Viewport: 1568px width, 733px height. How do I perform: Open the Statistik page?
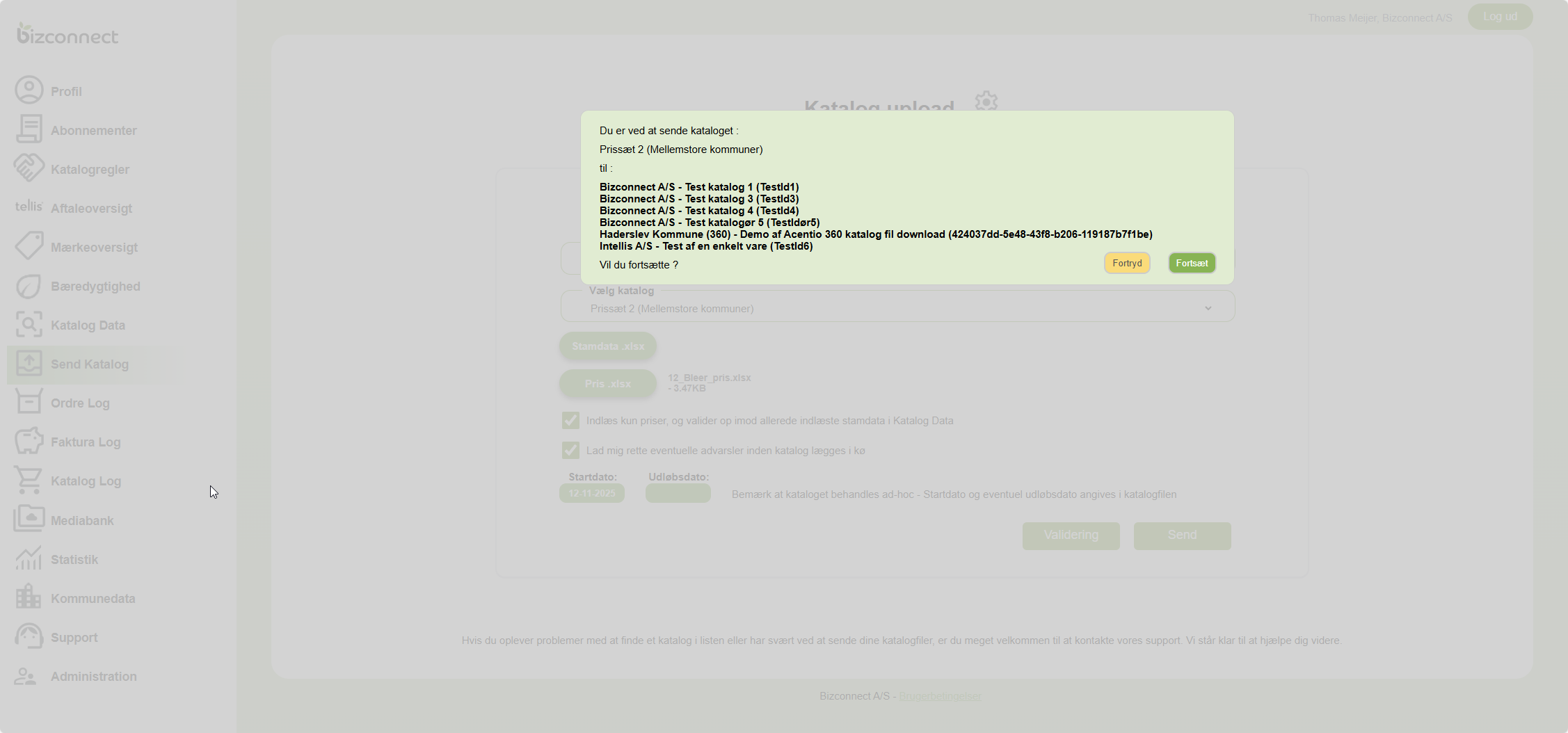click(x=74, y=559)
